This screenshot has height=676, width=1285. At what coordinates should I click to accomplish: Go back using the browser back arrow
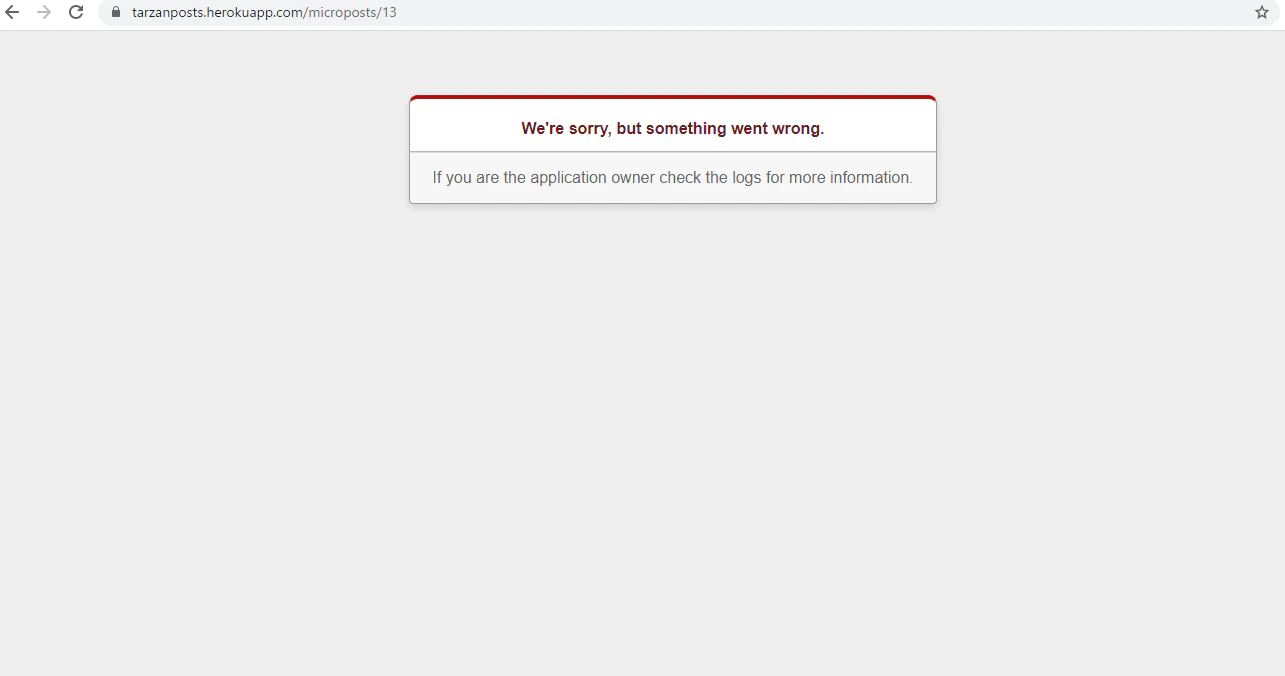tap(12, 12)
